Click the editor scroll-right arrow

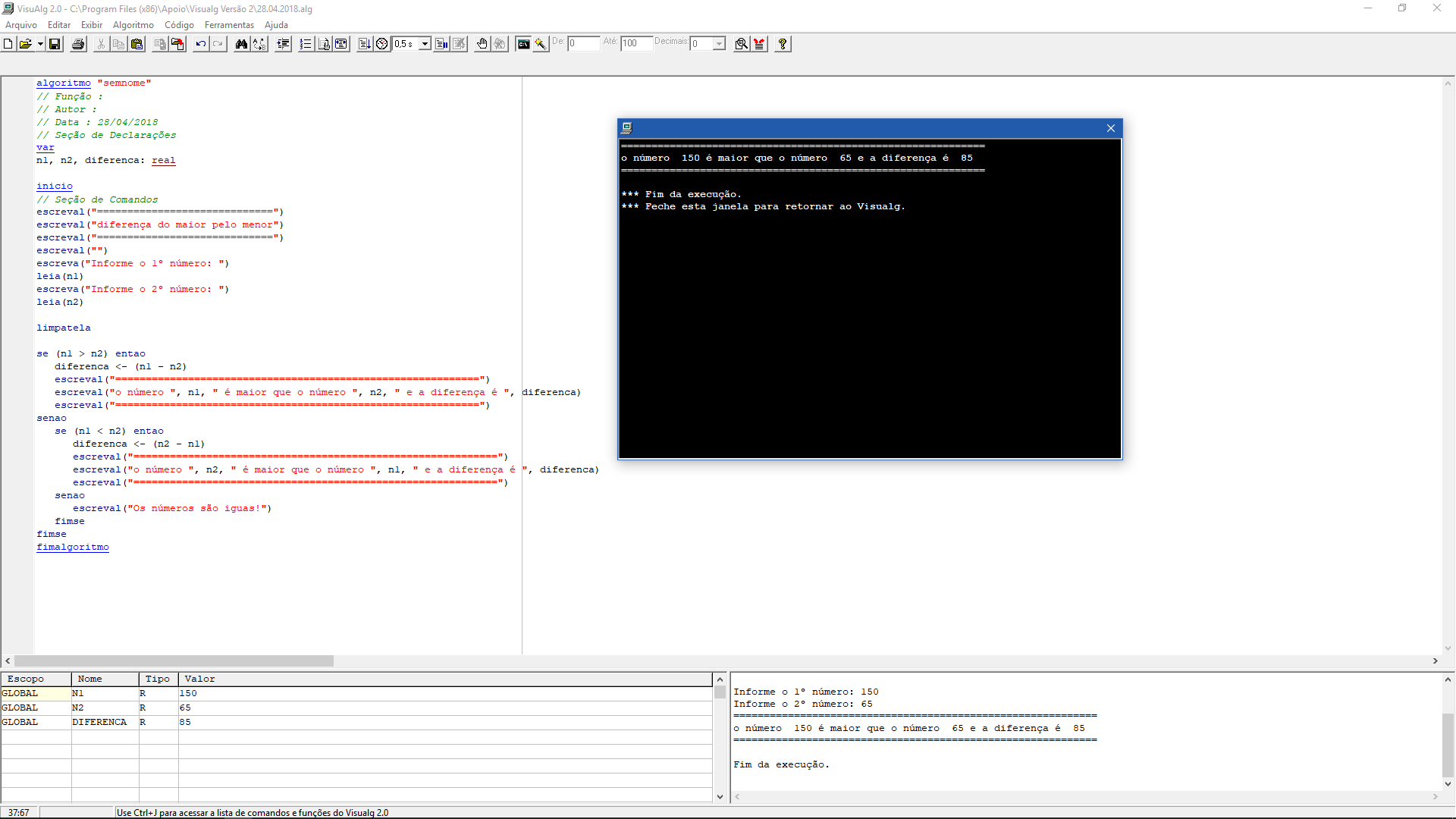click(1435, 661)
